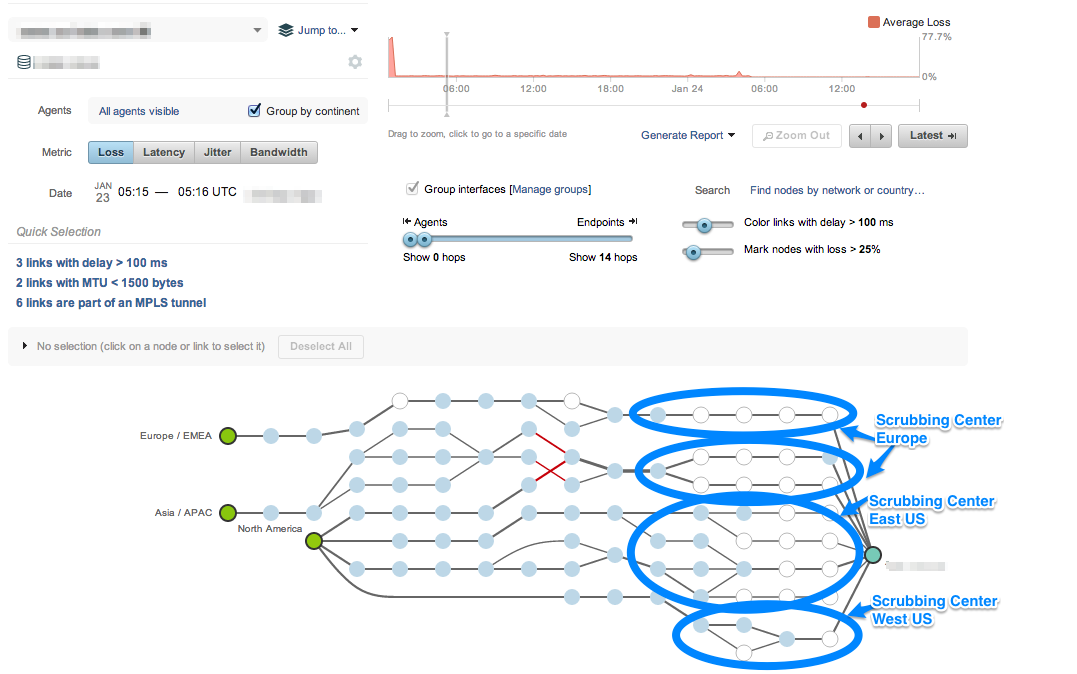Click the next time step arrow

click(880, 136)
